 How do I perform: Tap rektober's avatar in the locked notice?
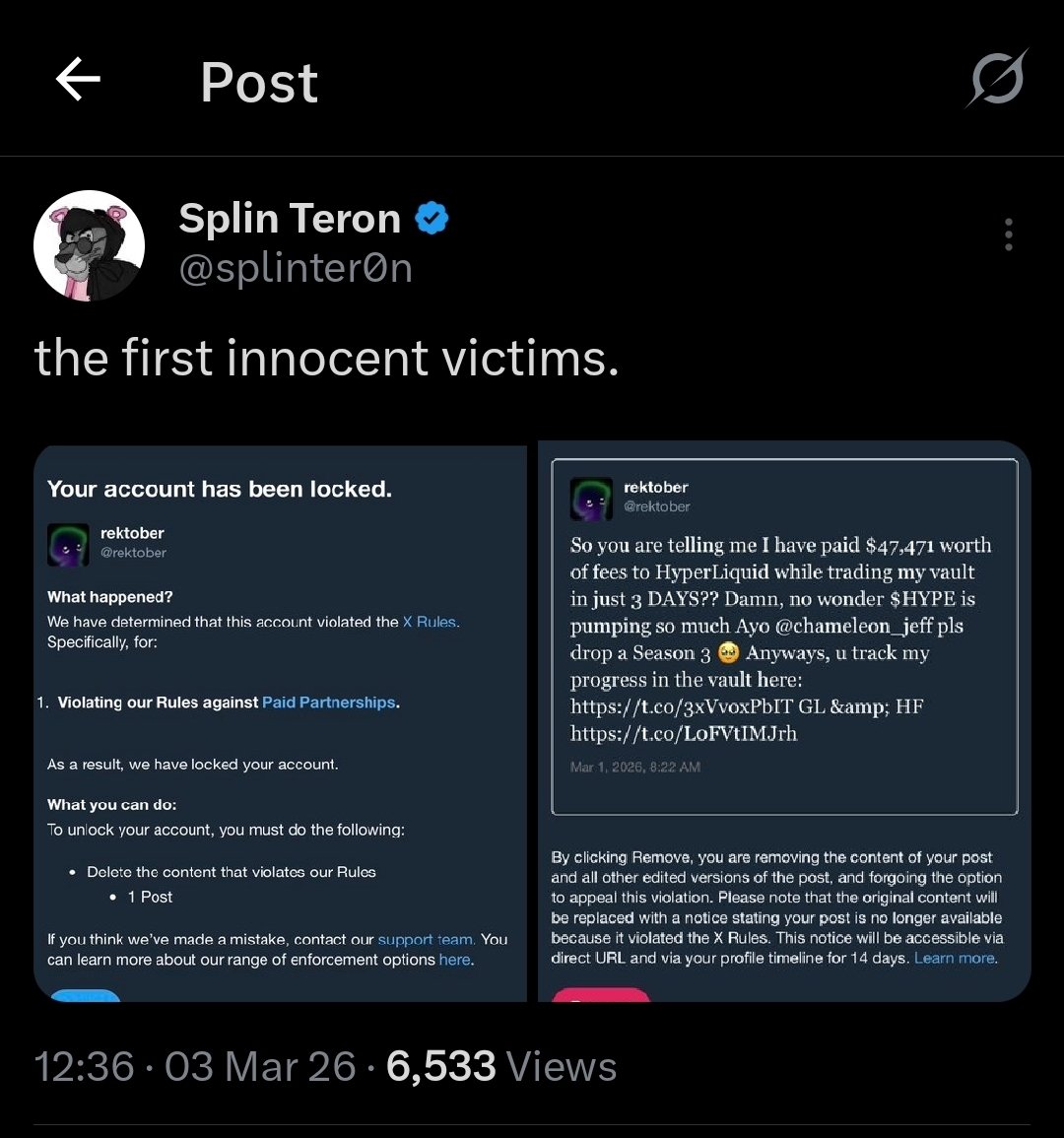68,545
